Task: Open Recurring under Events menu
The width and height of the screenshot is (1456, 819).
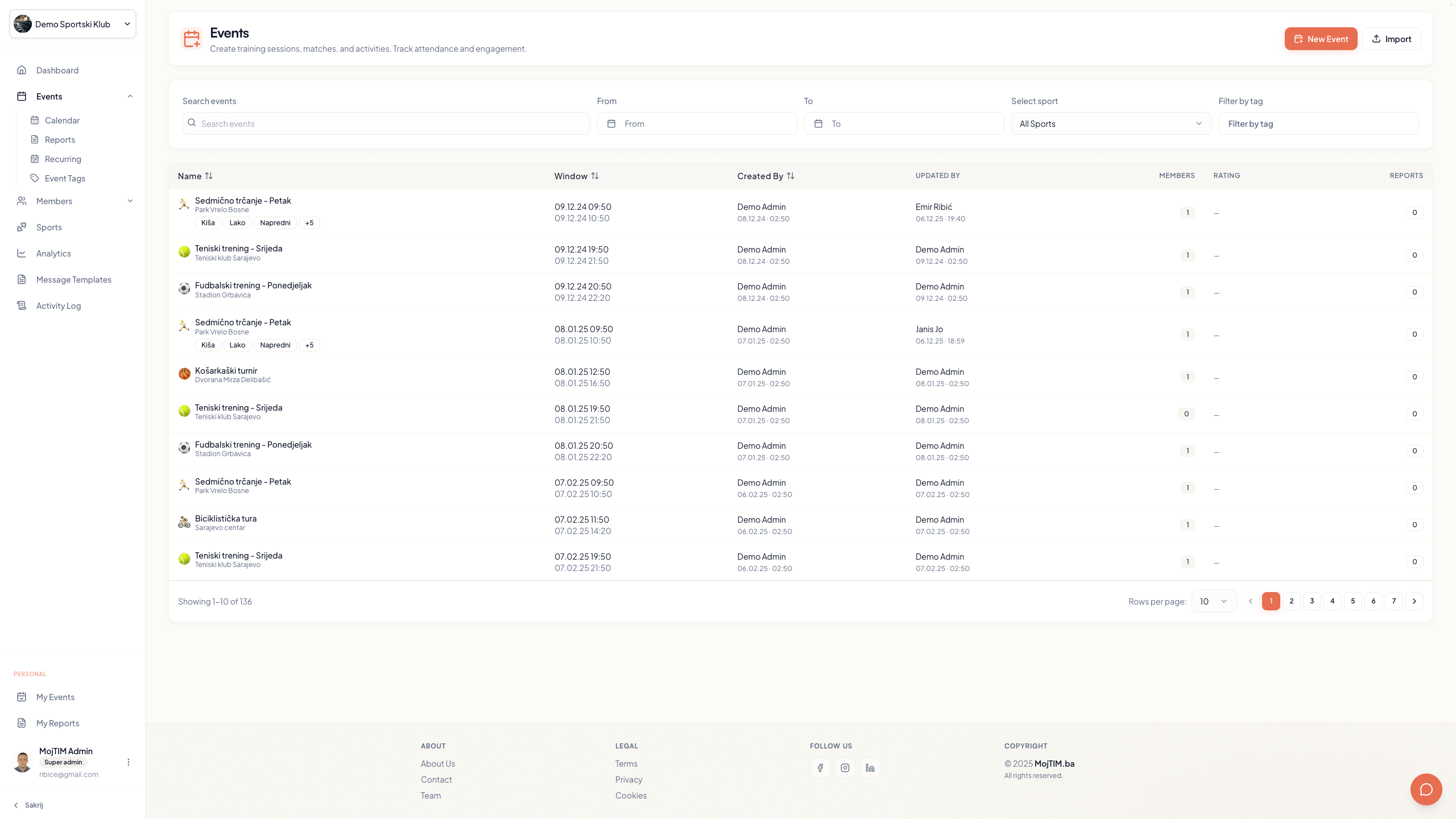Action: (63, 159)
